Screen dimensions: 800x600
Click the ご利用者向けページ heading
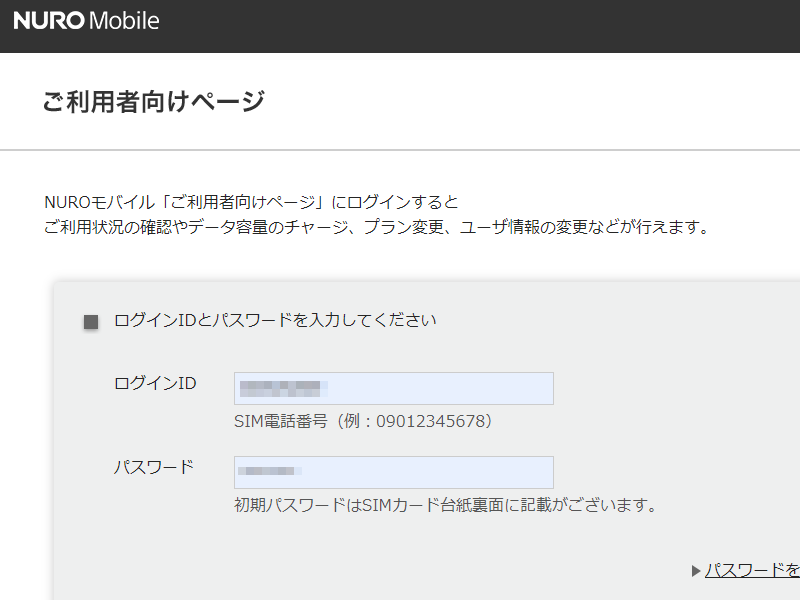(154, 101)
